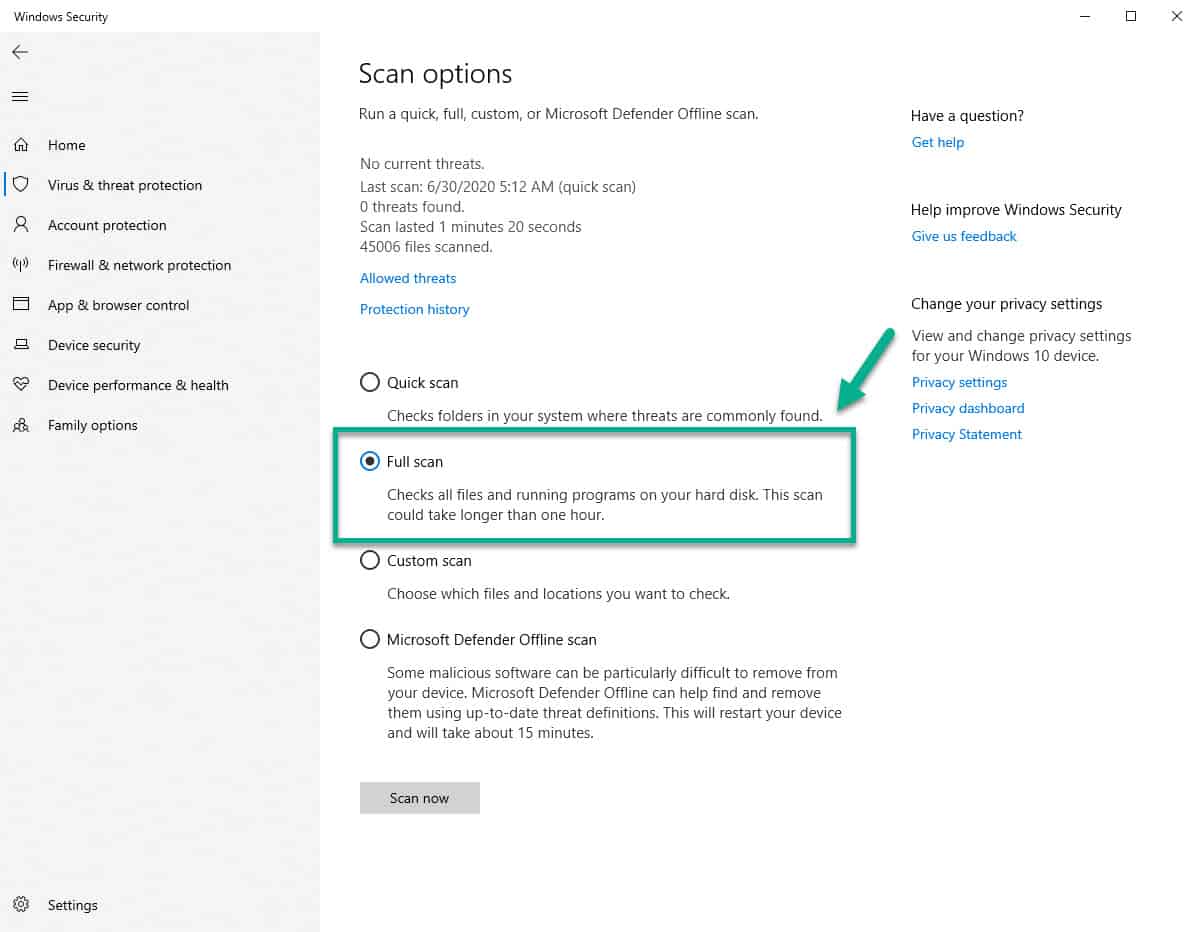Select the Custom scan radio button
Viewport: 1200px width, 932px height.
[x=370, y=560]
